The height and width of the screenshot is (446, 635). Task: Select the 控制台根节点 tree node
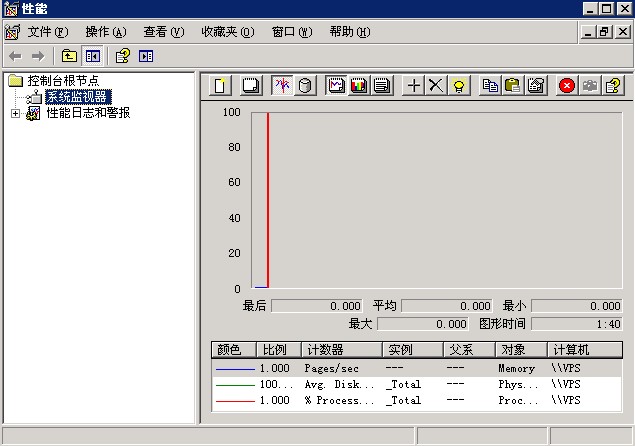coord(63,81)
